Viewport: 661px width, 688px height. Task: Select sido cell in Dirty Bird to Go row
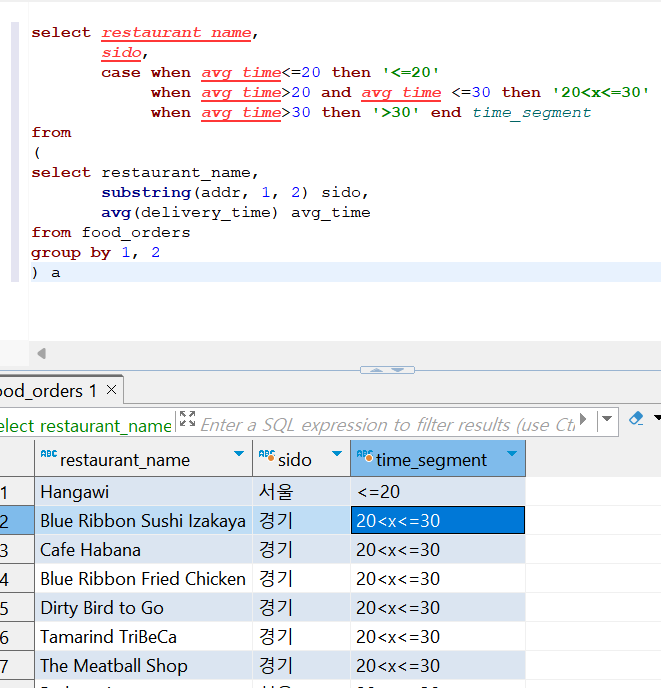[302, 608]
